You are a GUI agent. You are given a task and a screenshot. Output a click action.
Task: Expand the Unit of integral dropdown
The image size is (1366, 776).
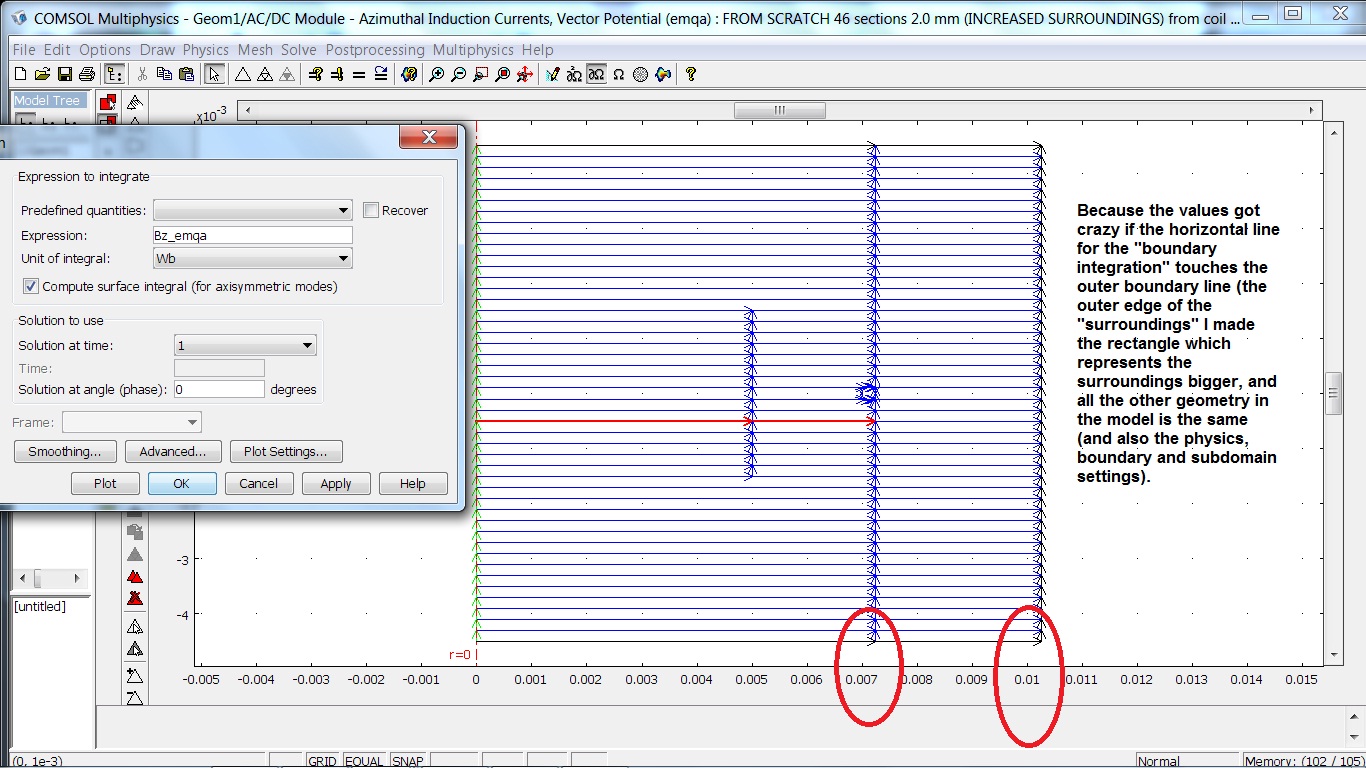click(x=252, y=259)
